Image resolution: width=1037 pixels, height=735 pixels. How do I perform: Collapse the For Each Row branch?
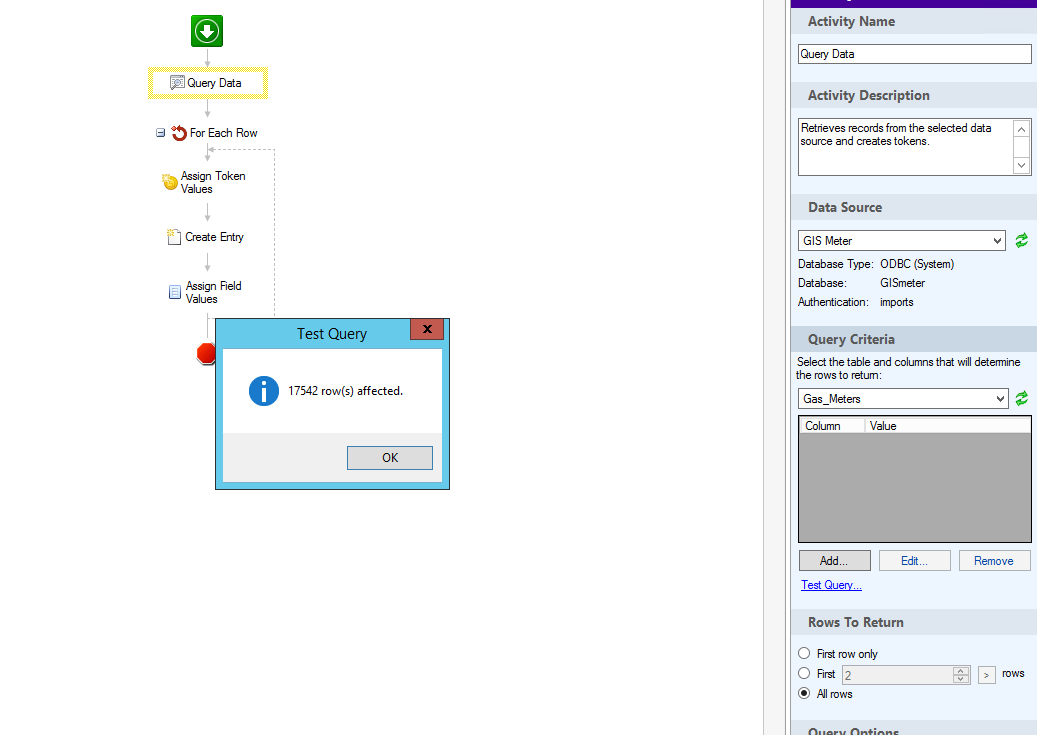click(x=160, y=133)
